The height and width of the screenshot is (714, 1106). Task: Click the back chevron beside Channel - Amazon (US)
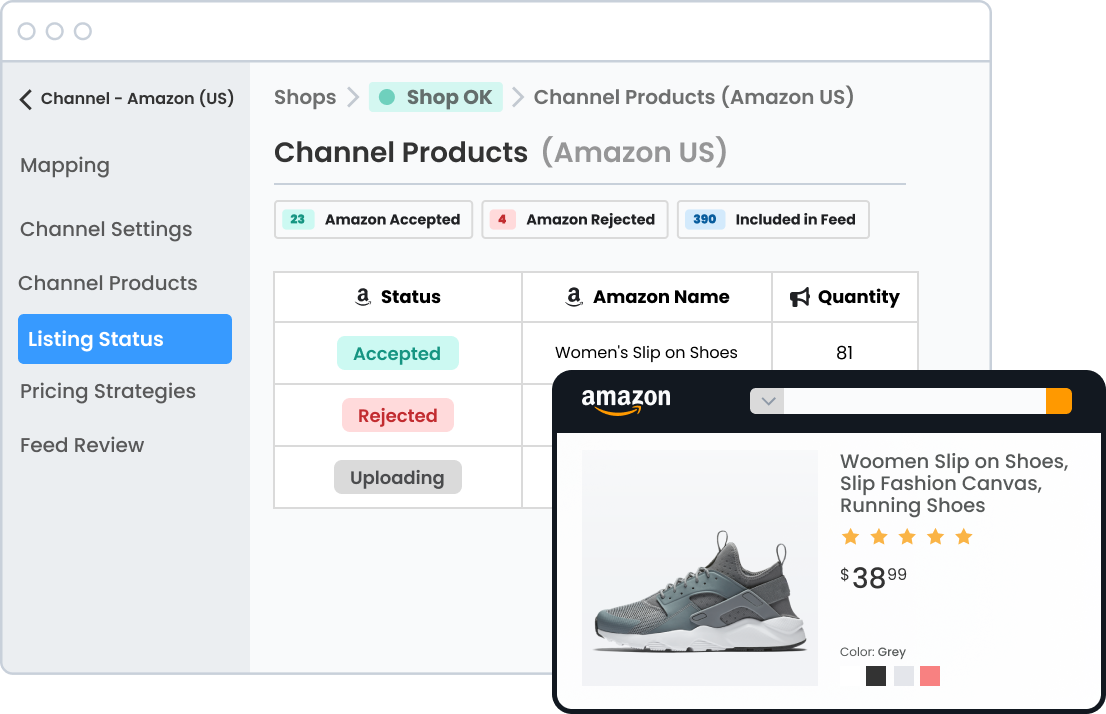(x=24, y=98)
